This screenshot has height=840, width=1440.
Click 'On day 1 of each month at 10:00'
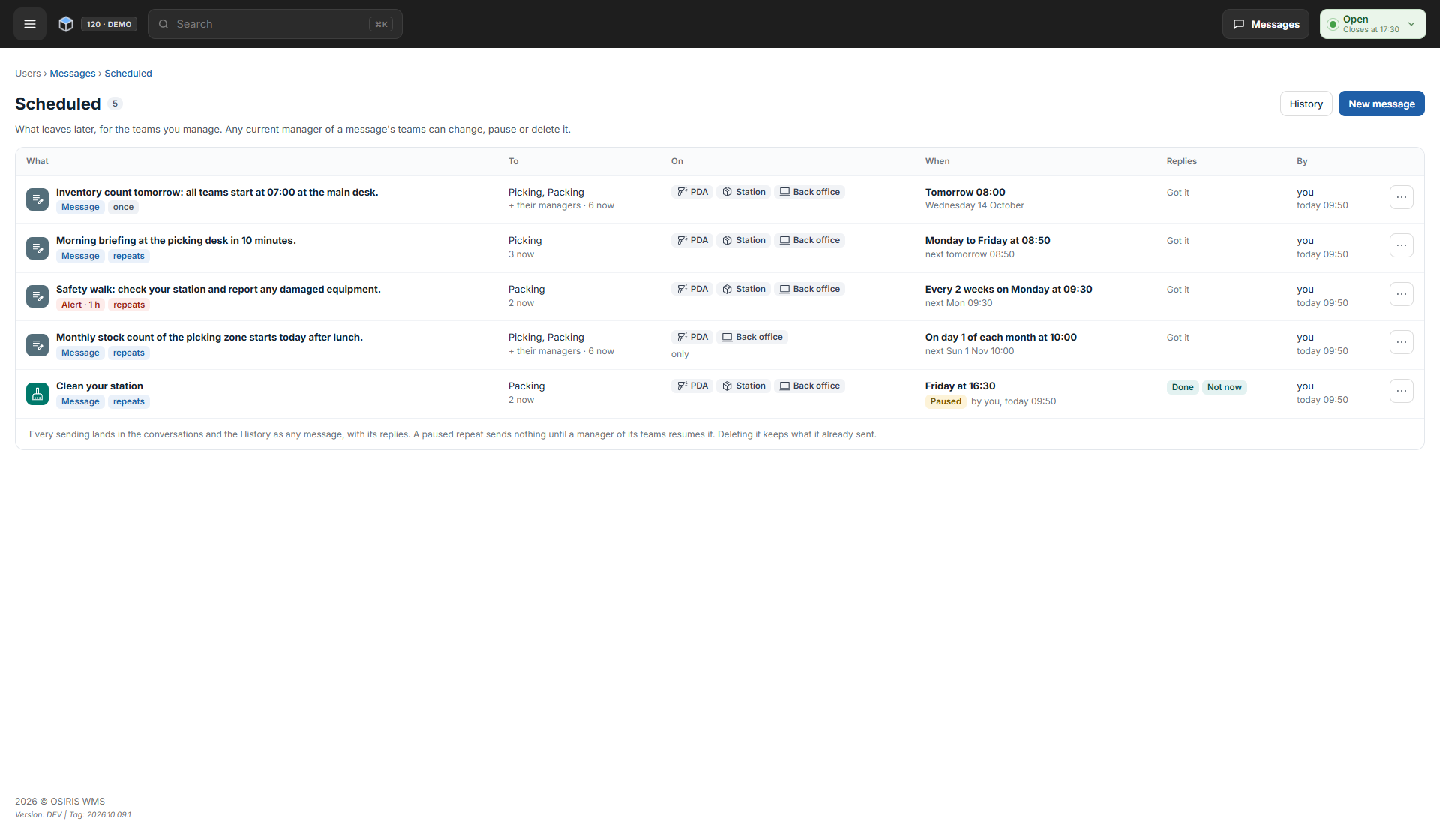(x=1001, y=337)
